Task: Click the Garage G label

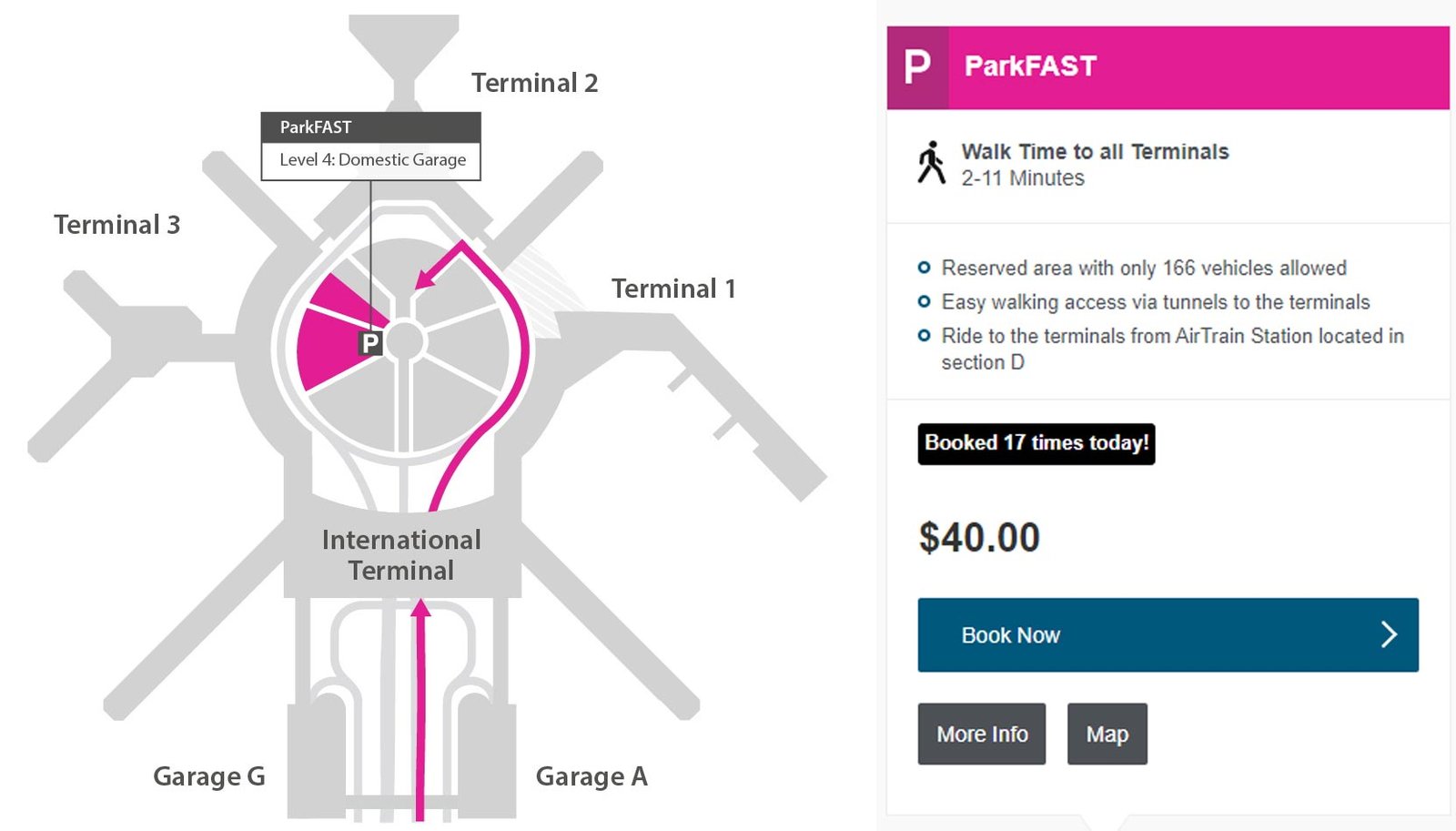Action: point(209,776)
